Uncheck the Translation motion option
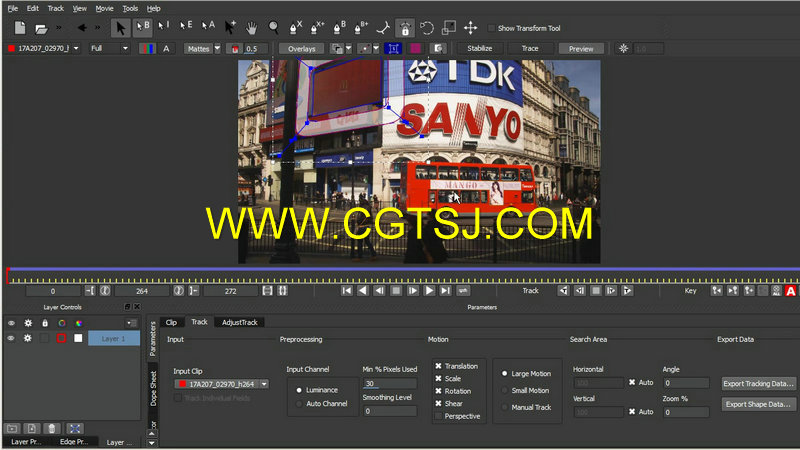 [438, 366]
